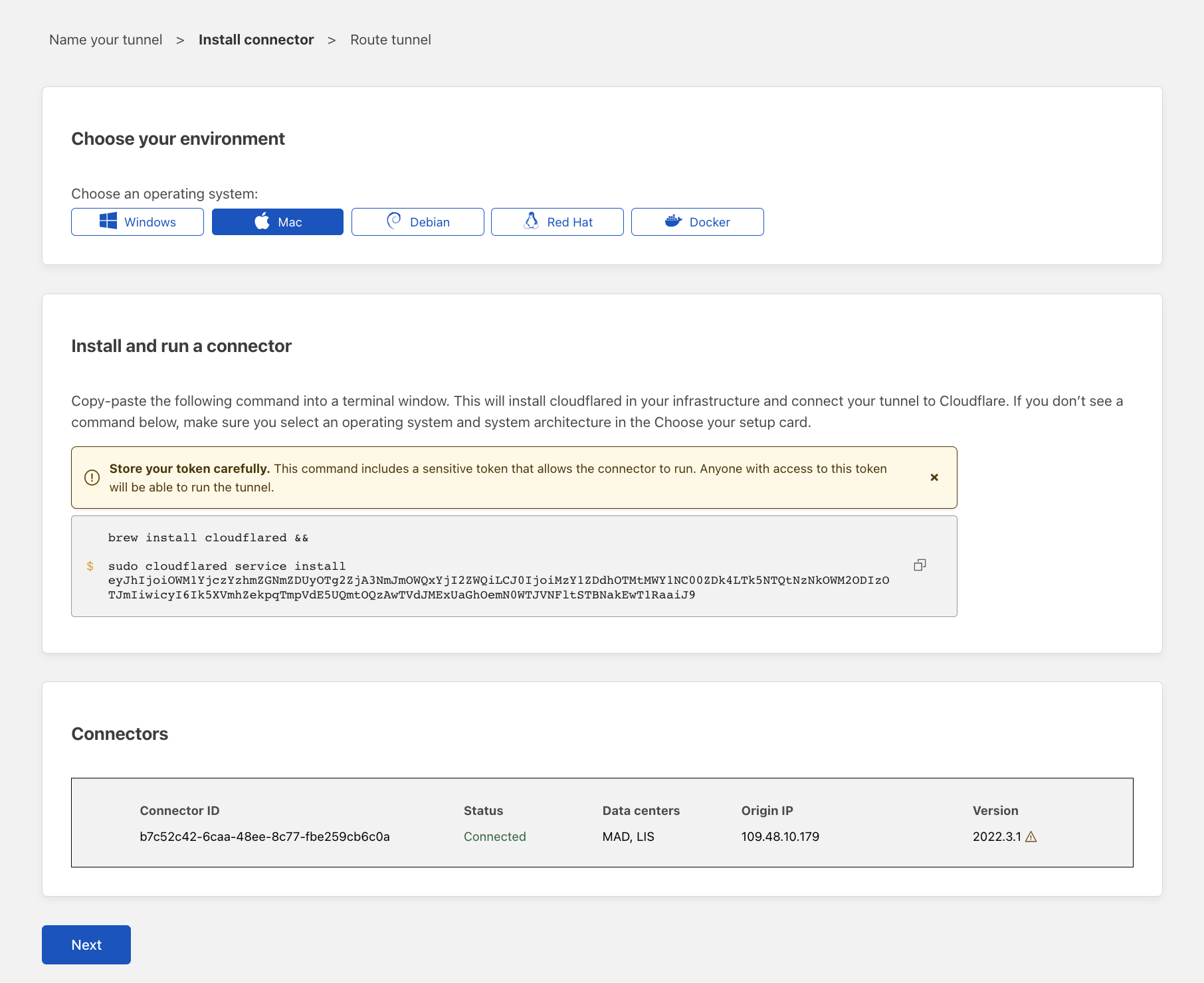Click Next to continue setup
Image resolution: width=1204 pixels, height=983 pixels.
(x=86, y=944)
